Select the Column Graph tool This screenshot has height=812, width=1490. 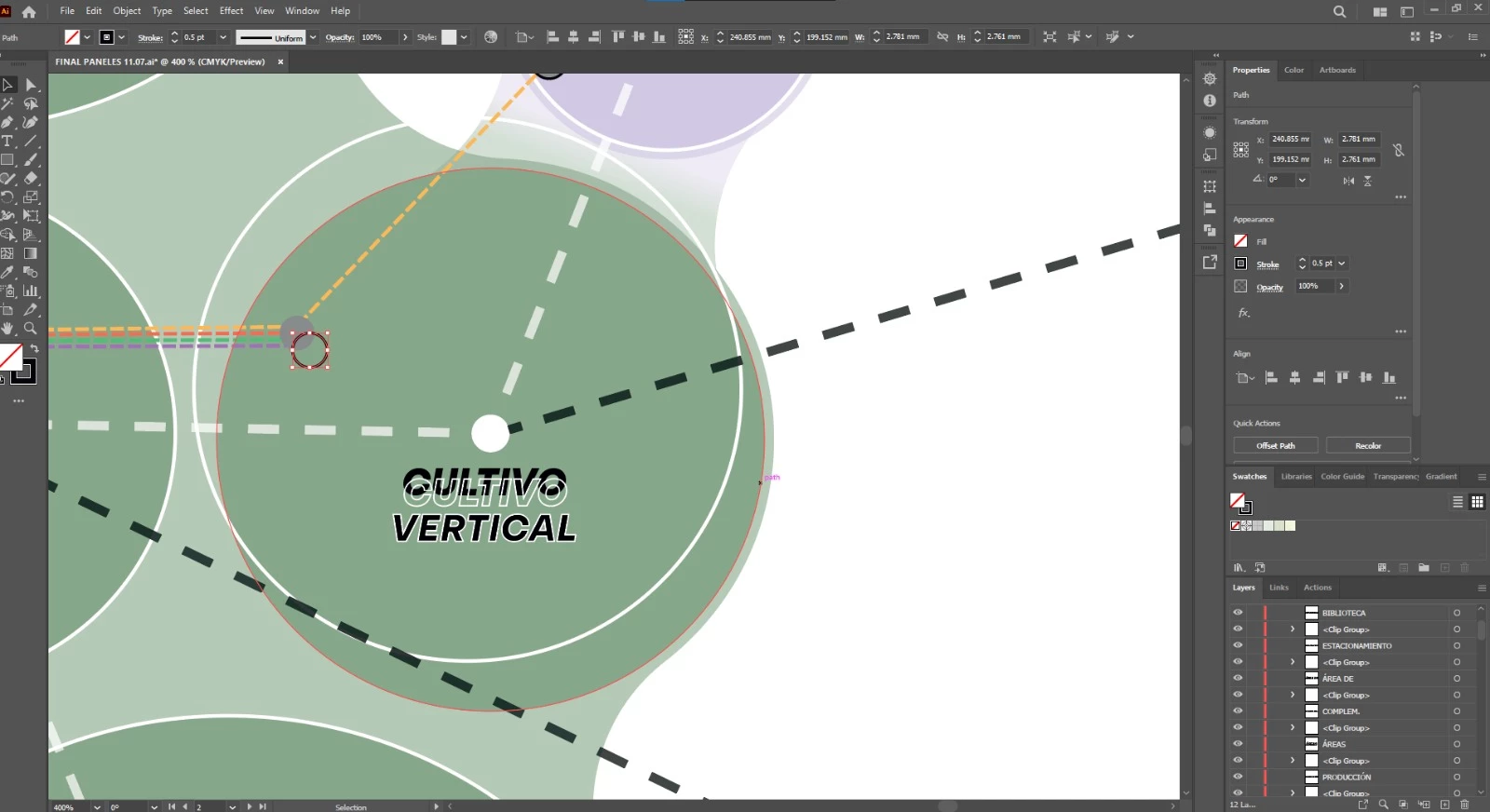click(31, 291)
